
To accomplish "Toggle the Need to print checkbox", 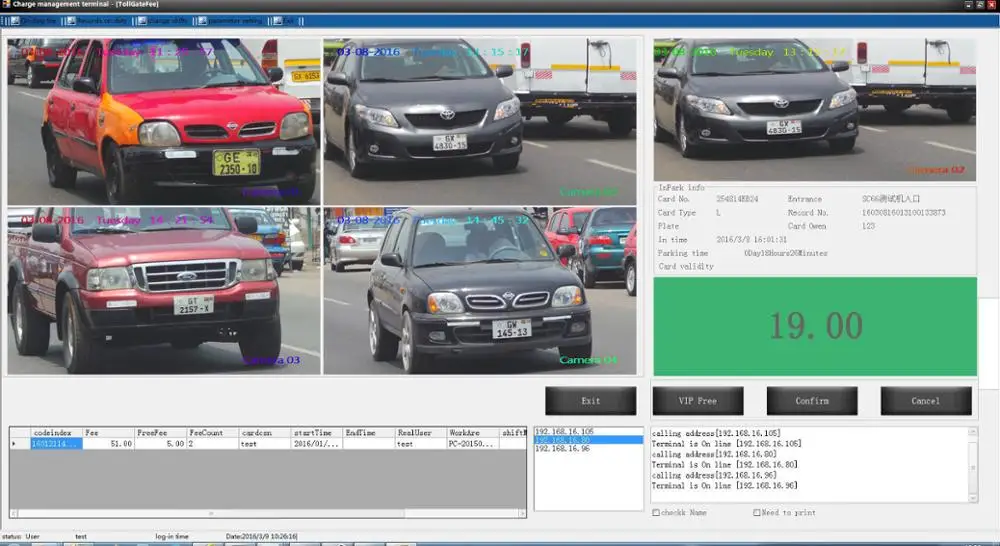I will click(x=757, y=513).
